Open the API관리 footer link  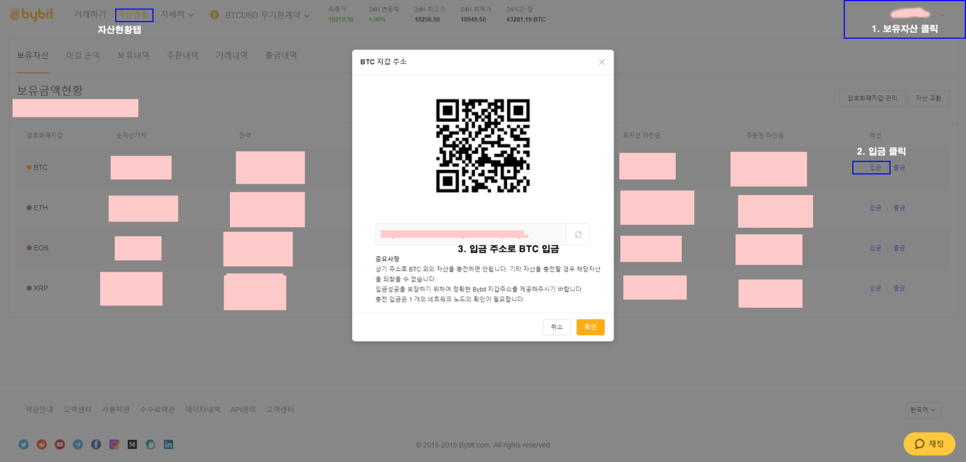[243, 409]
